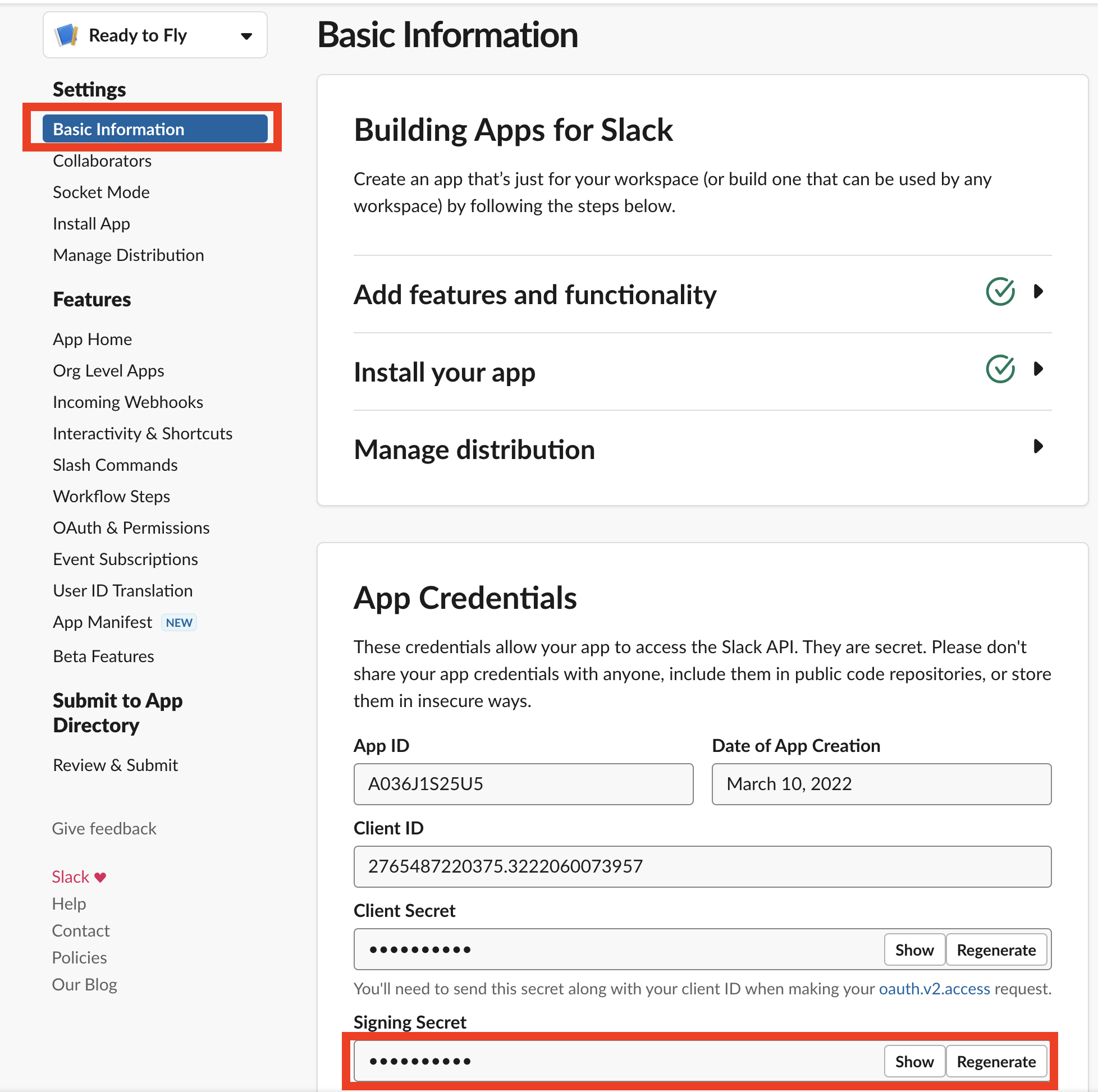Screen dimensions: 1098x1092
Task: Select Socket Mode in the sidebar
Action: point(101,192)
